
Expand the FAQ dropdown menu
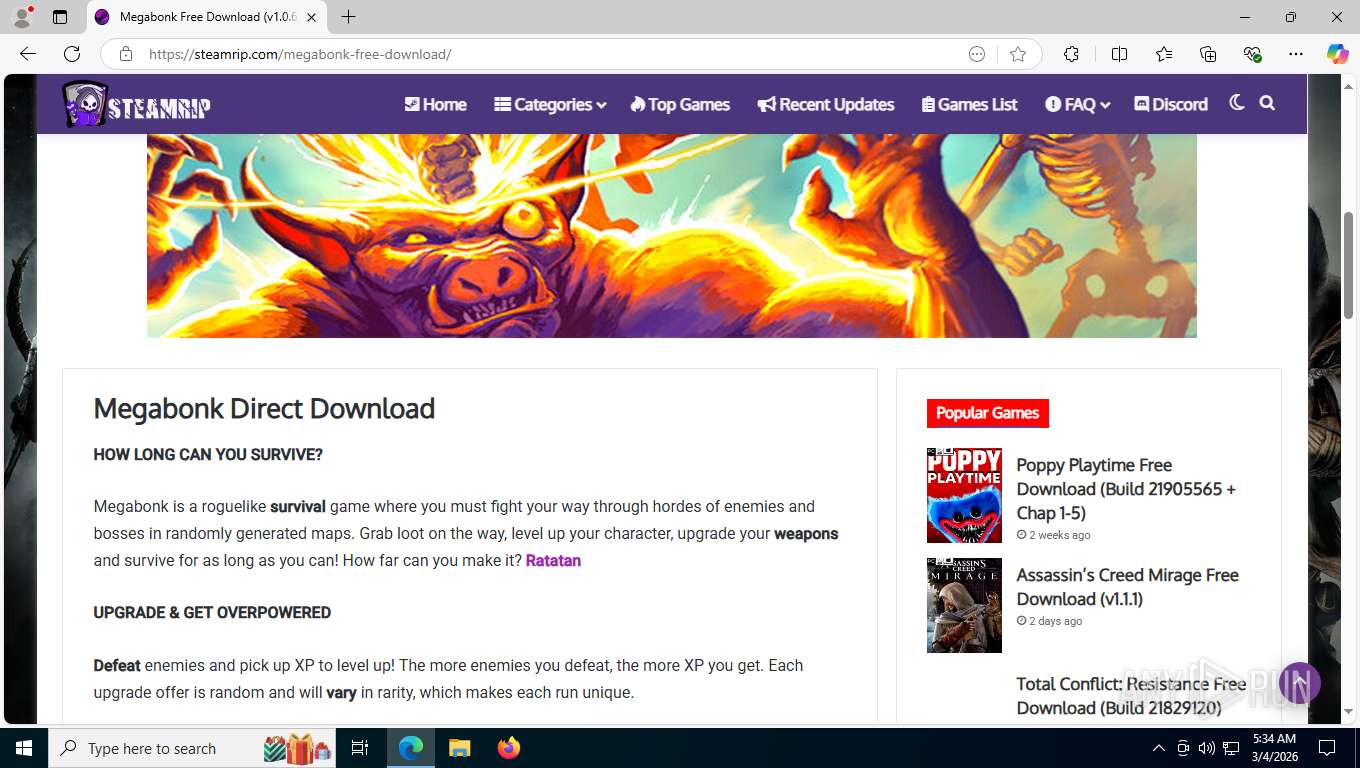pos(1078,104)
